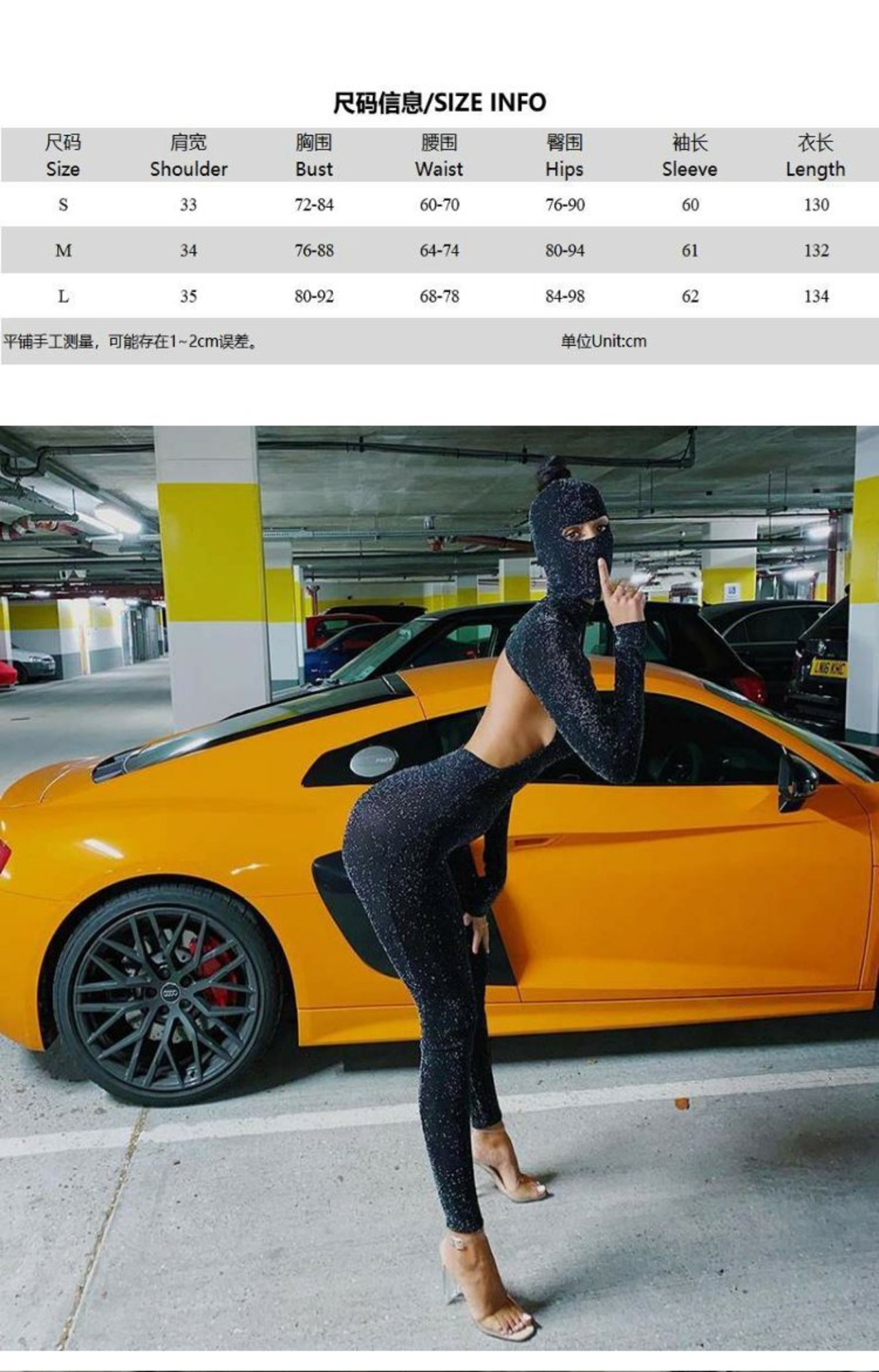Image resolution: width=879 pixels, height=1372 pixels.
Task: Click the Sleeve column header
Action: (x=689, y=155)
